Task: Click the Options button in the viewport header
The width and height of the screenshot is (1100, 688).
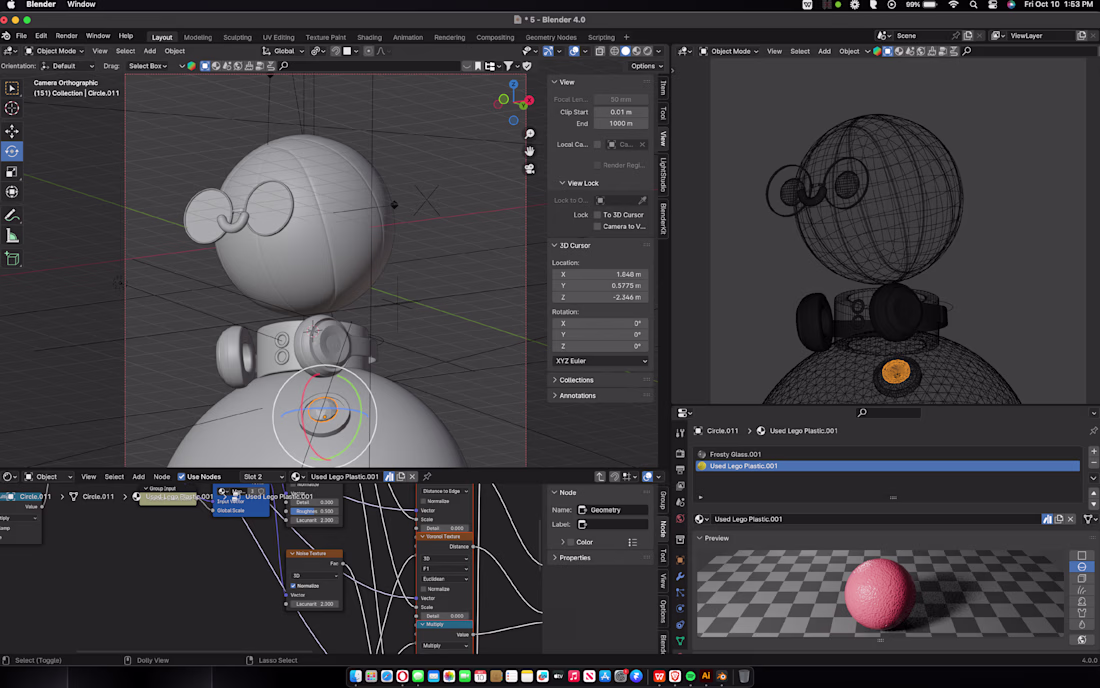Action: click(x=645, y=66)
